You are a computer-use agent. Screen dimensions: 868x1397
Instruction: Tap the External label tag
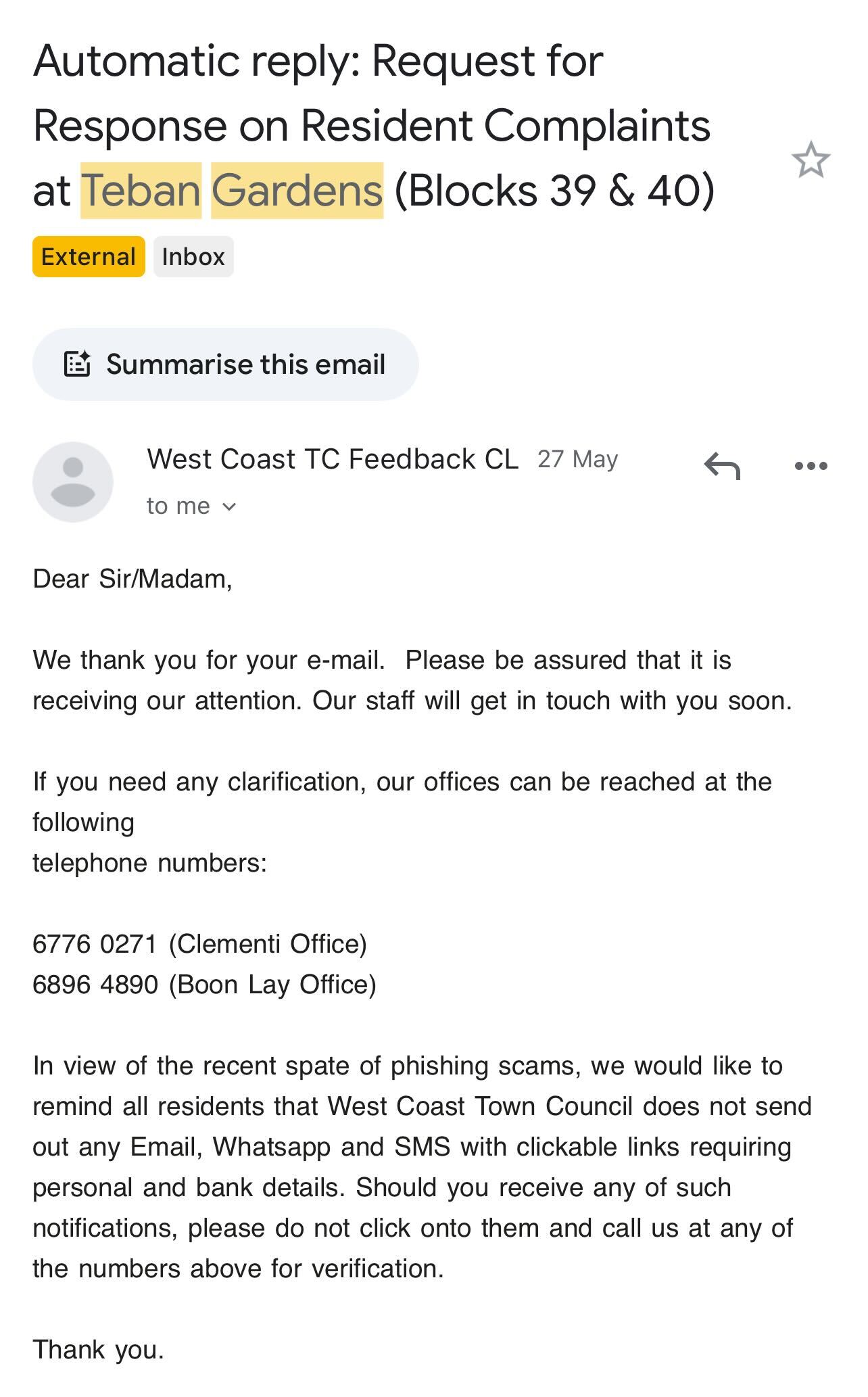click(x=89, y=256)
